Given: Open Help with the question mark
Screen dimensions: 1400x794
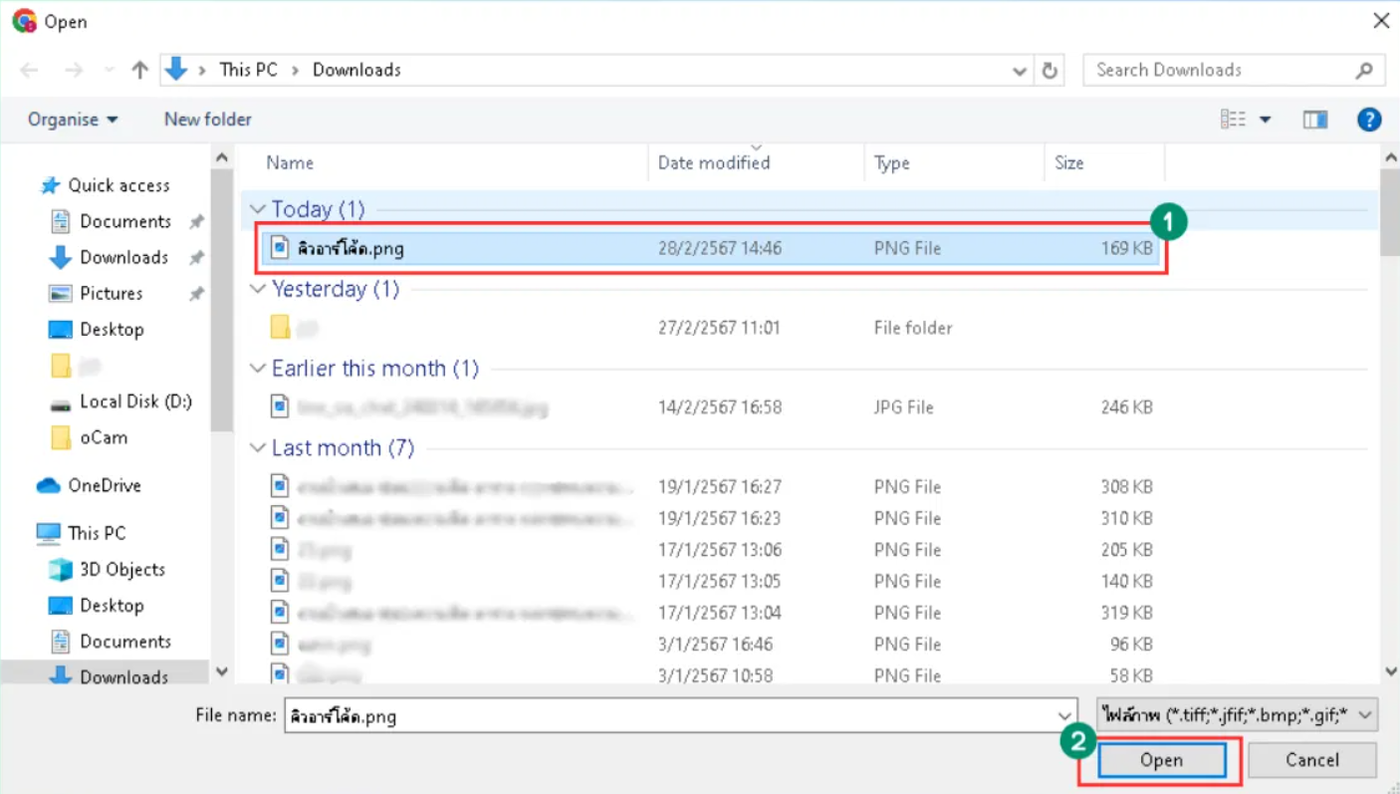Looking at the screenshot, I should pyautogui.click(x=1369, y=120).
